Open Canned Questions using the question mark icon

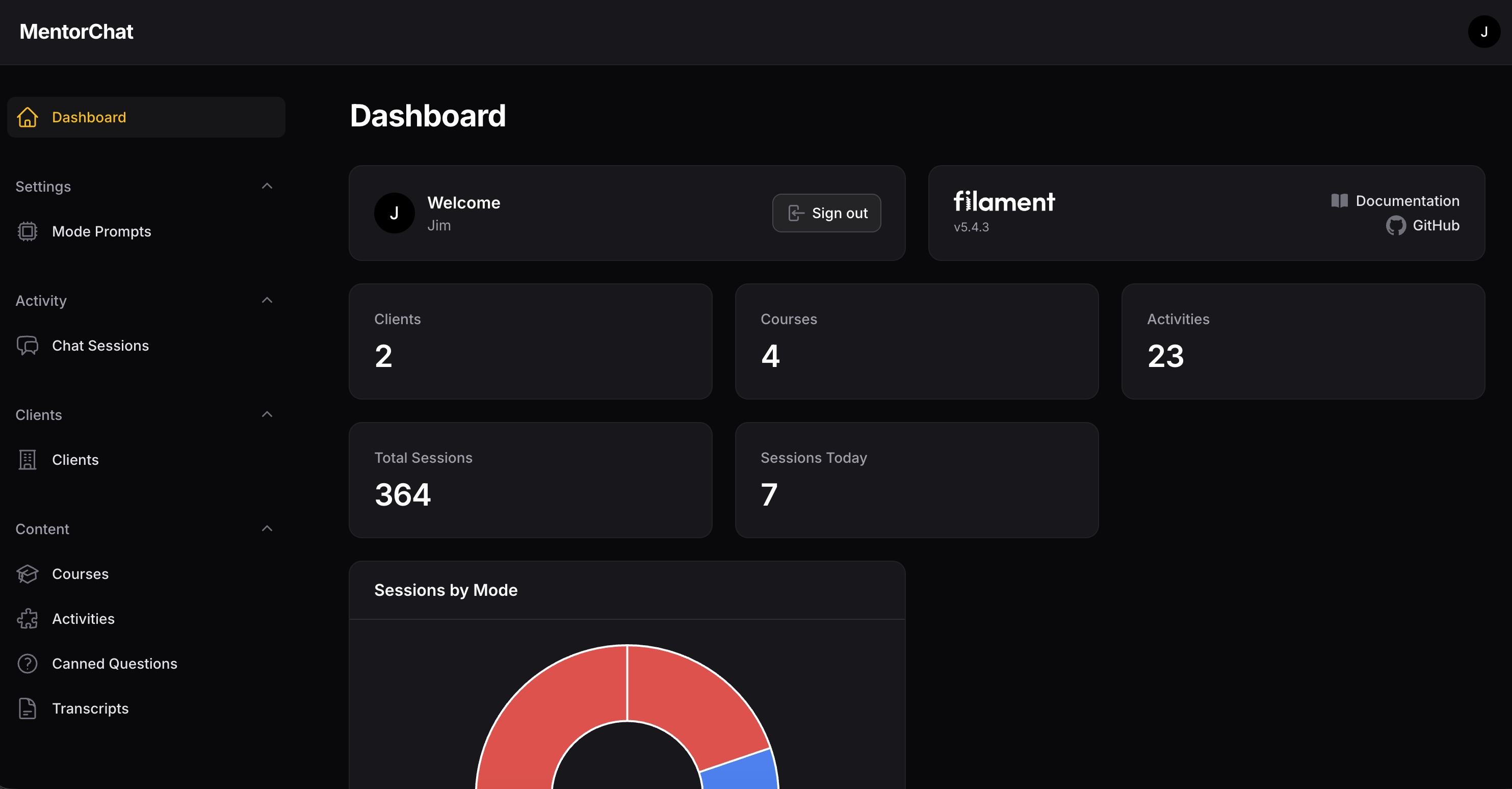28,664
